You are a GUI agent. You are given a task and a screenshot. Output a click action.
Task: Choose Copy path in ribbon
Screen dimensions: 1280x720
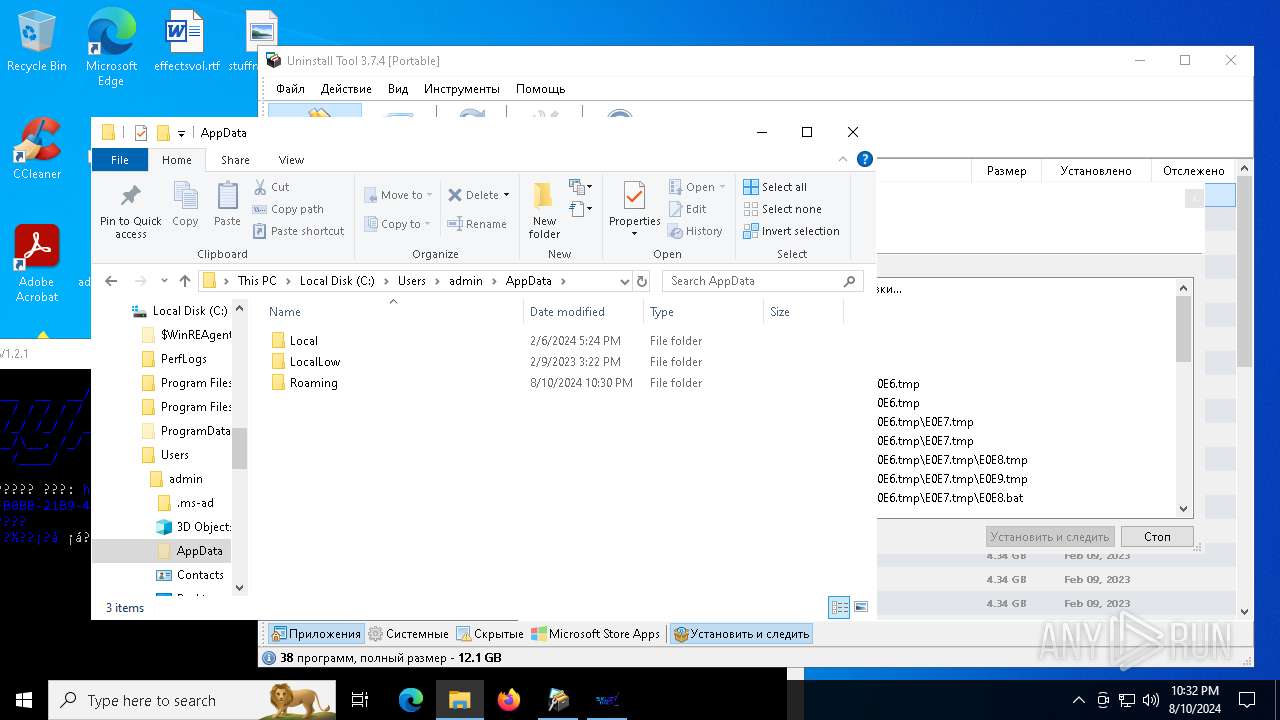click(x=288, y=209)
